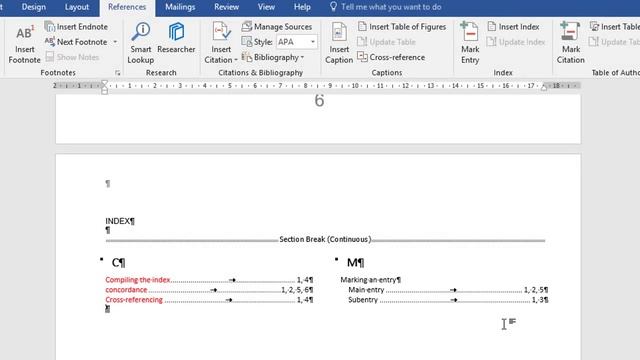Click the page number 6 footer
Image resolution: width=640 pixels, height=360 pixels.
320,101
